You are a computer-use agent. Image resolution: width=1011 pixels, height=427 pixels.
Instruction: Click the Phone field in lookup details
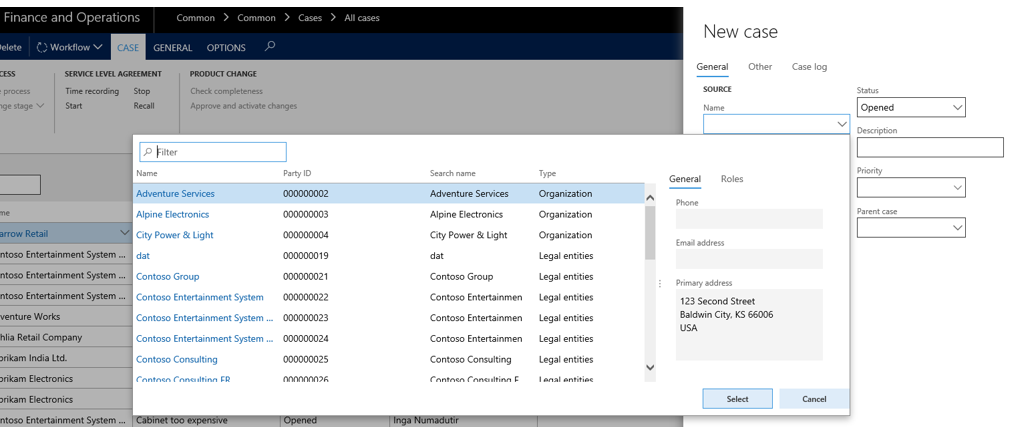coord(749,219)
